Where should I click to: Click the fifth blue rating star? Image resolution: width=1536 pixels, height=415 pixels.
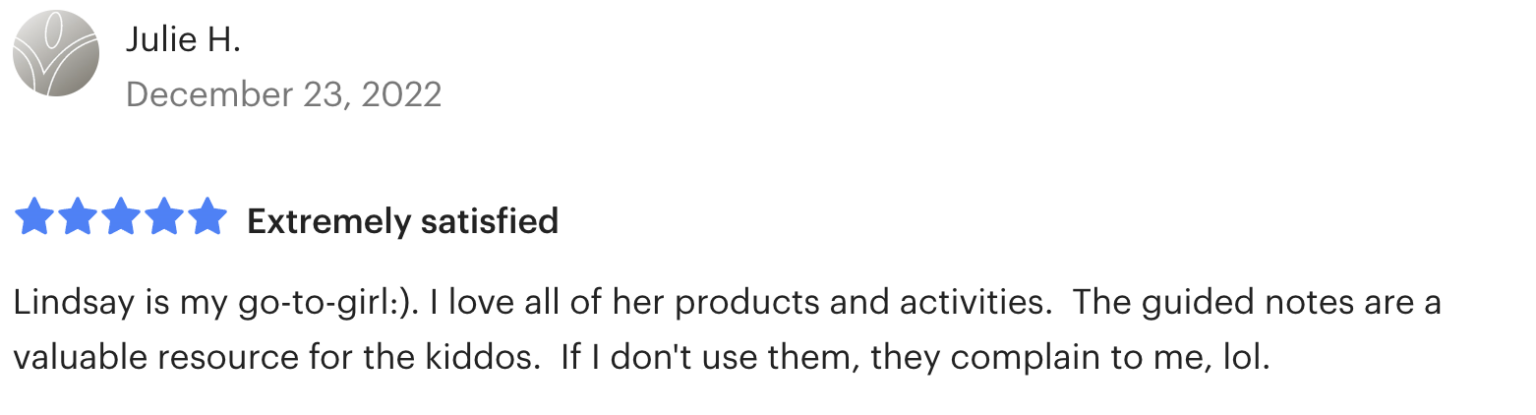(207, 219)
